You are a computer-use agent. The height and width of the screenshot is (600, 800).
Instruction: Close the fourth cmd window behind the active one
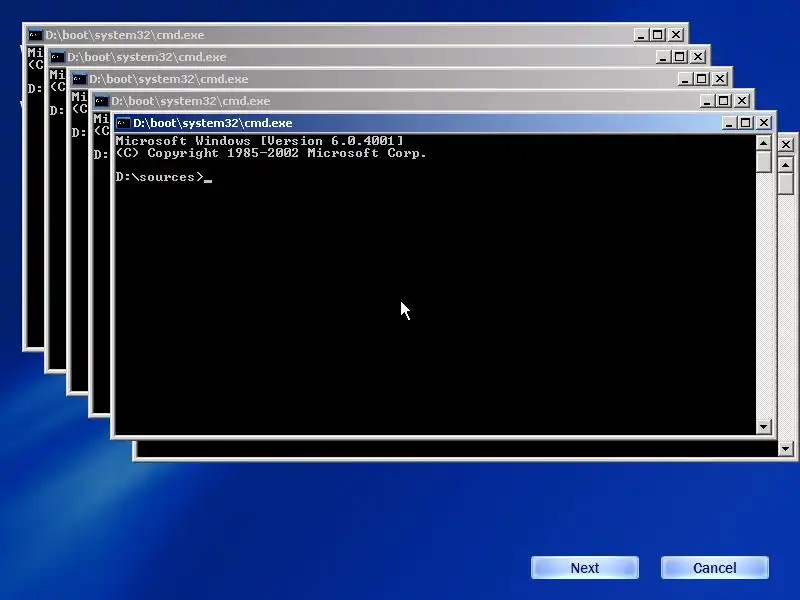741,101
